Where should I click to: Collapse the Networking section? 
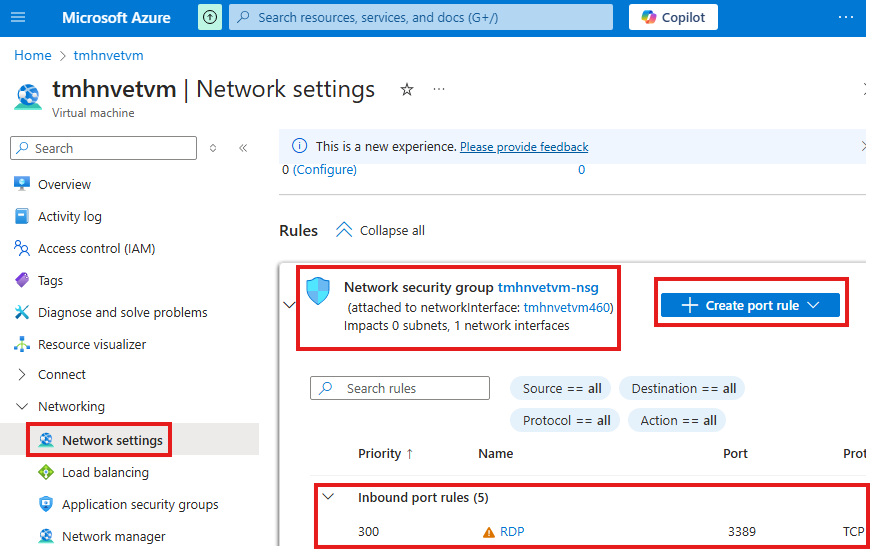tap(22, 407)
